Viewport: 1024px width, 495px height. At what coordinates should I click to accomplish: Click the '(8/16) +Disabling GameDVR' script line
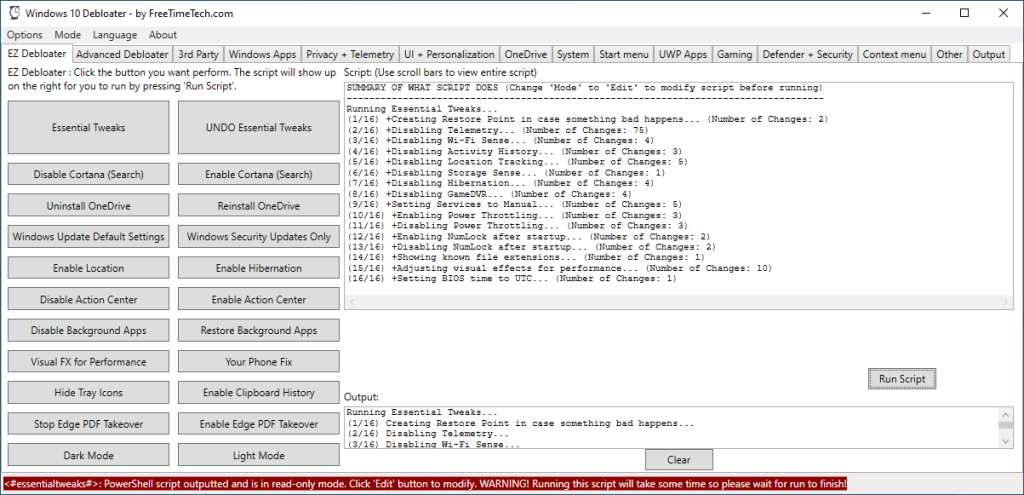[x=489, y=194]
